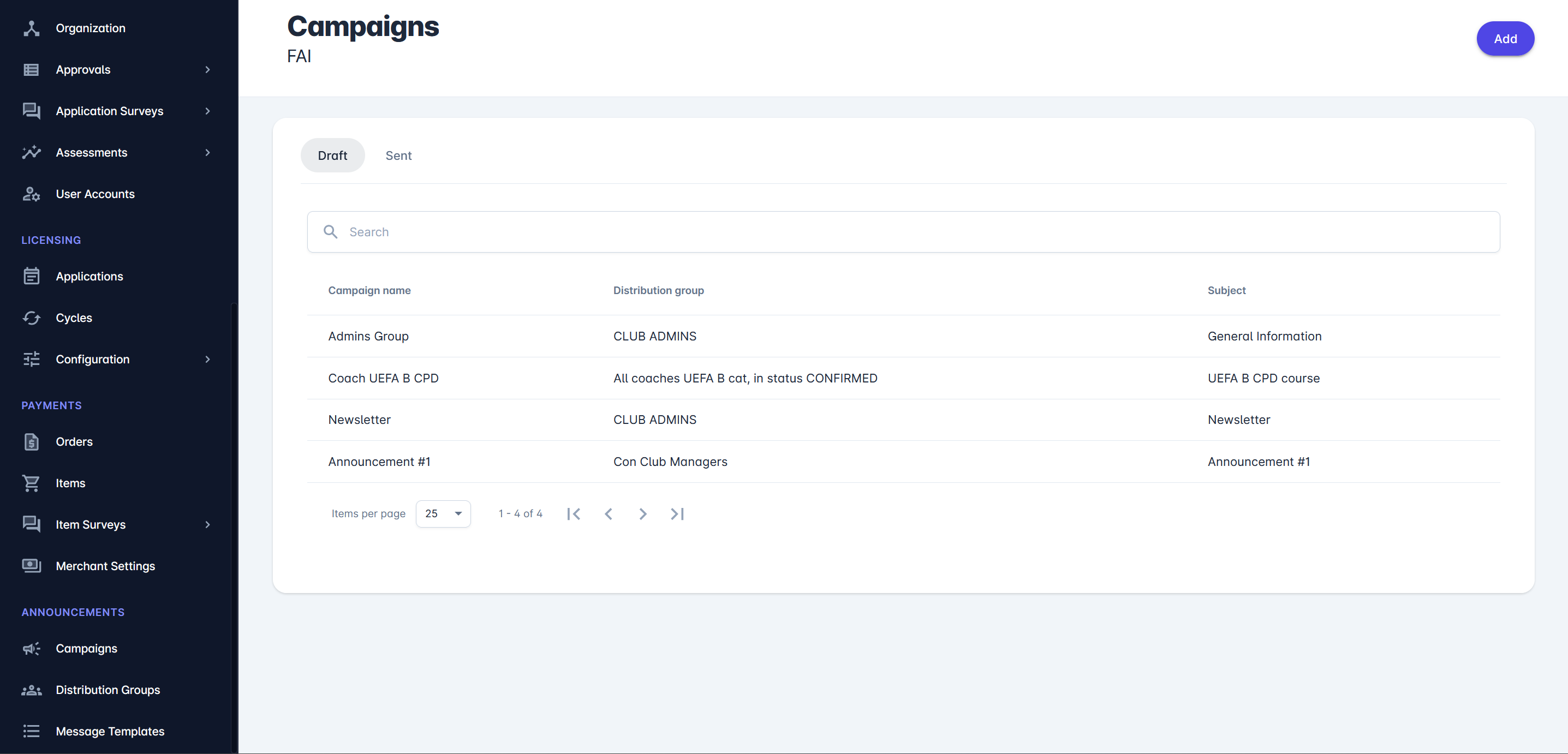Expand the Item Surveys submenu chevron
The width and height of the screenshot is (1568, 754).
[x=207, y=524]
